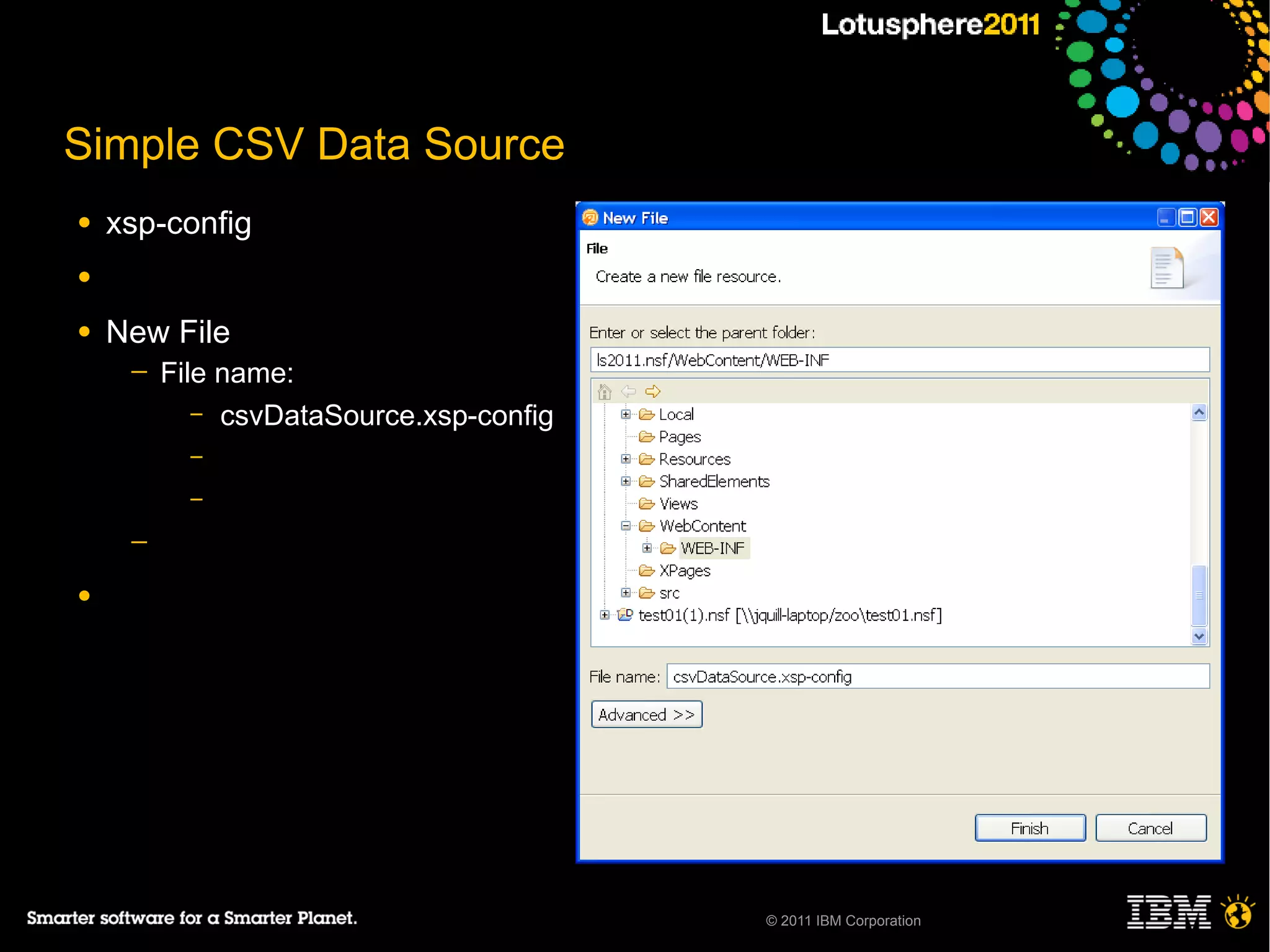The image size is (1270, 952).
Task: Select the Pages folder label
Action: [680, 437]
